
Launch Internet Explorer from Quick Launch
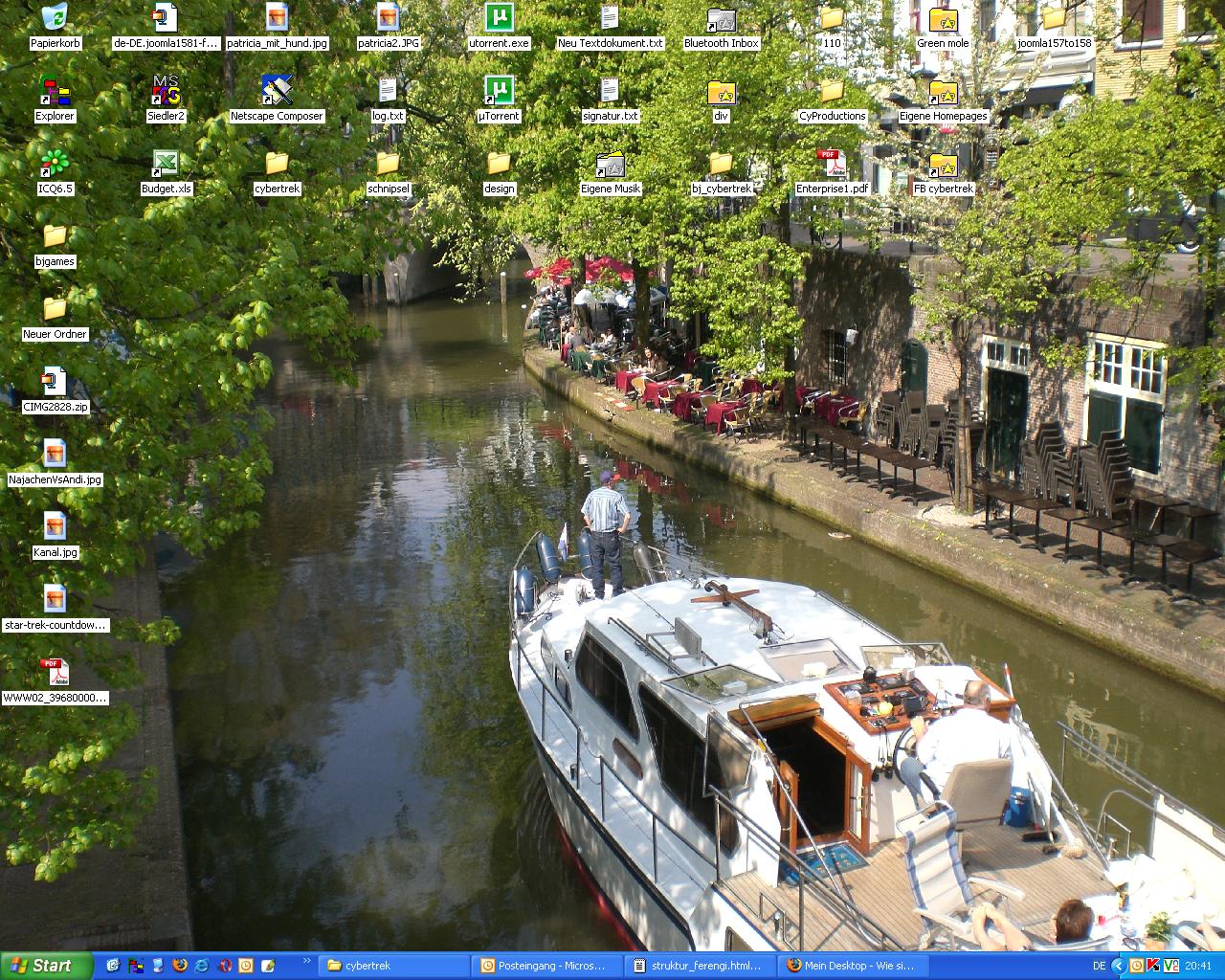pos(202,966)
